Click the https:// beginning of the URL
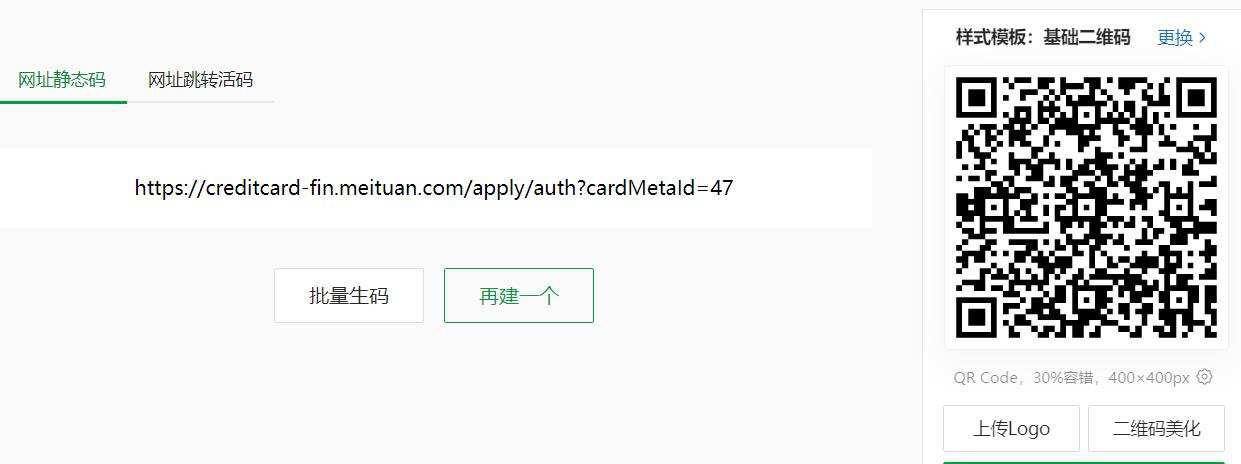This screenshot has width=1241, height=464. 168,187
